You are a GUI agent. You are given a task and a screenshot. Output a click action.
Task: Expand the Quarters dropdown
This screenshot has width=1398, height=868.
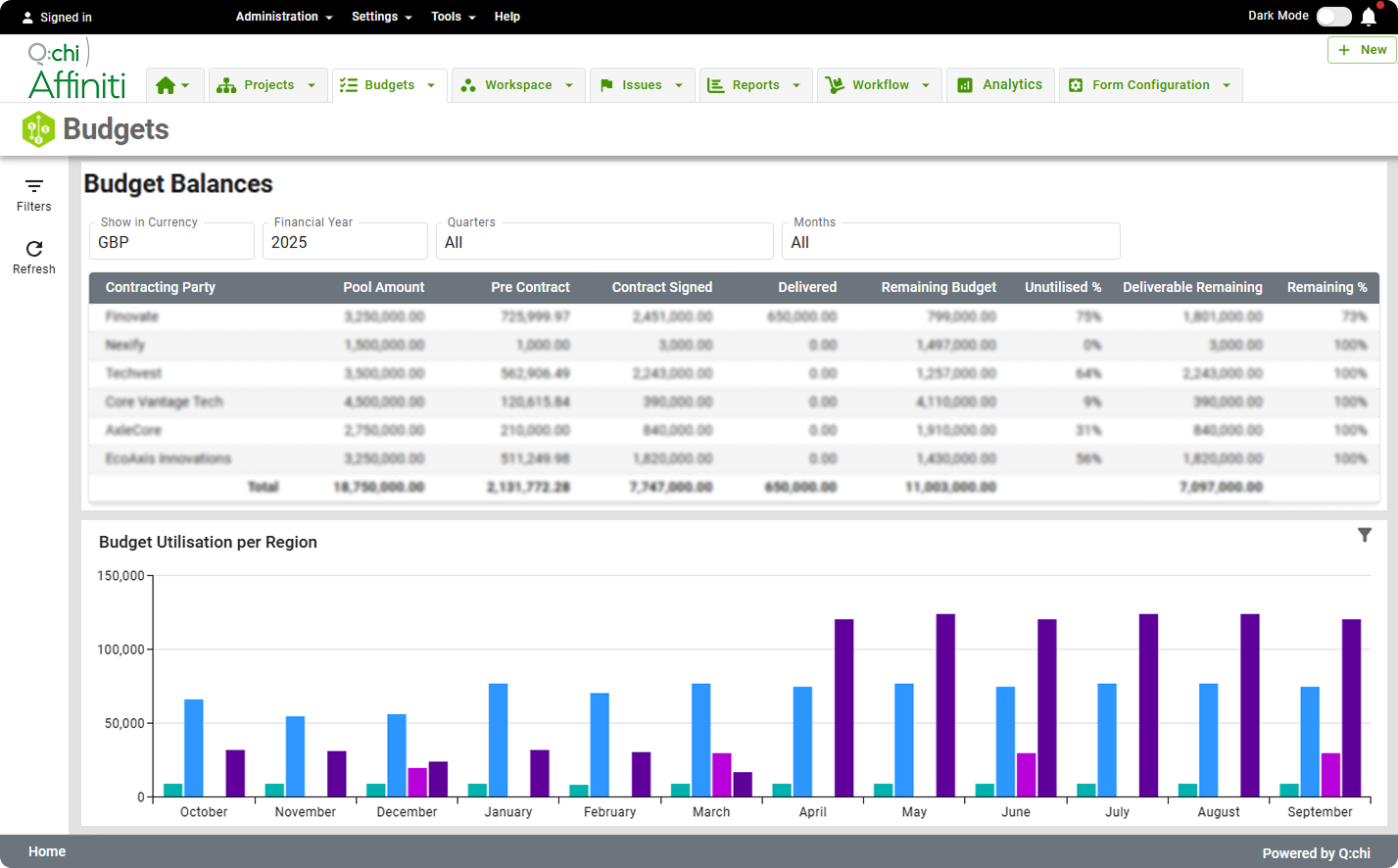click(604, 241)
